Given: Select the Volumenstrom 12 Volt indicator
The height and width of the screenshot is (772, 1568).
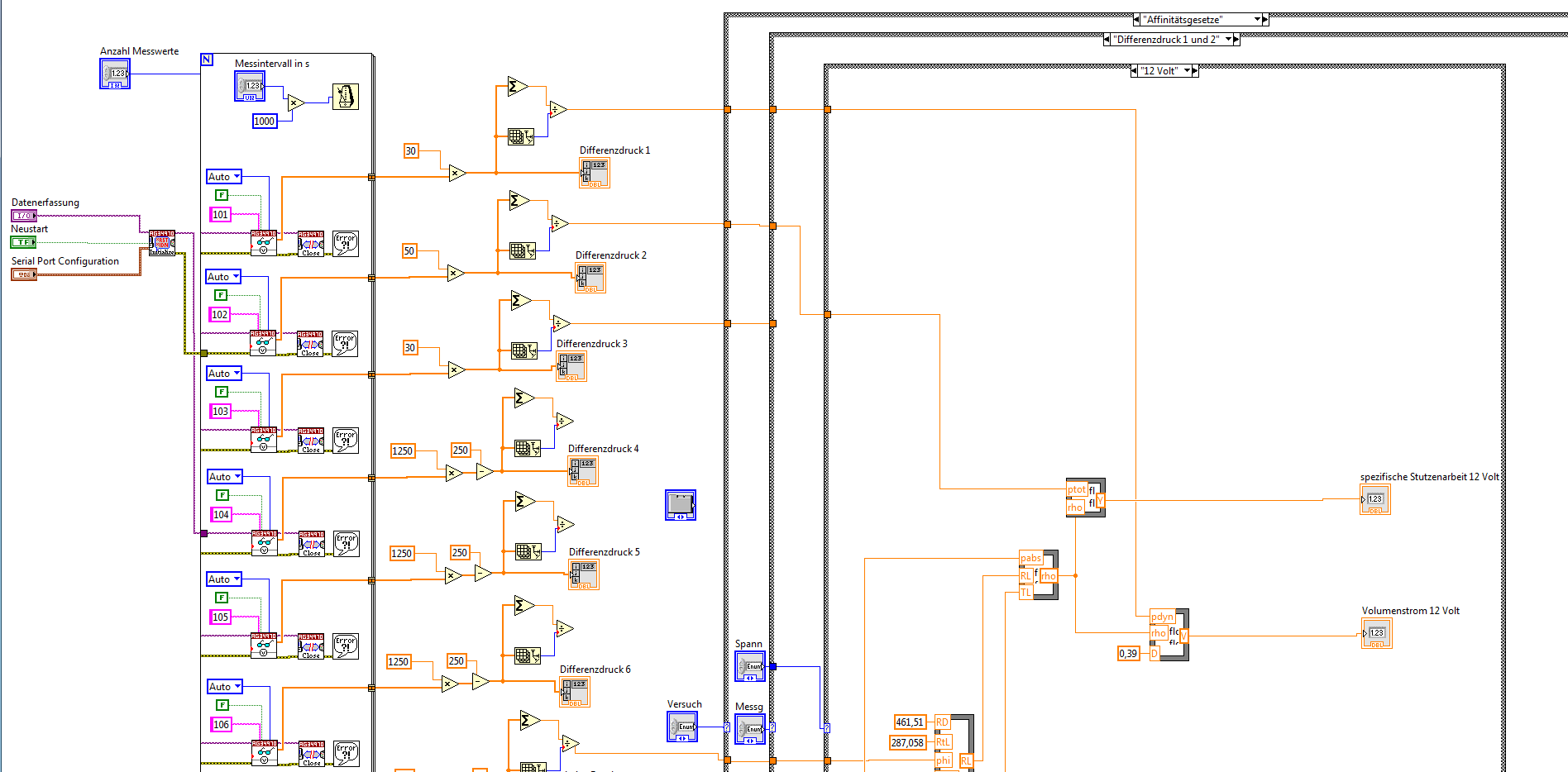Looking at the screenshot, I should [x=1377, y=633].
